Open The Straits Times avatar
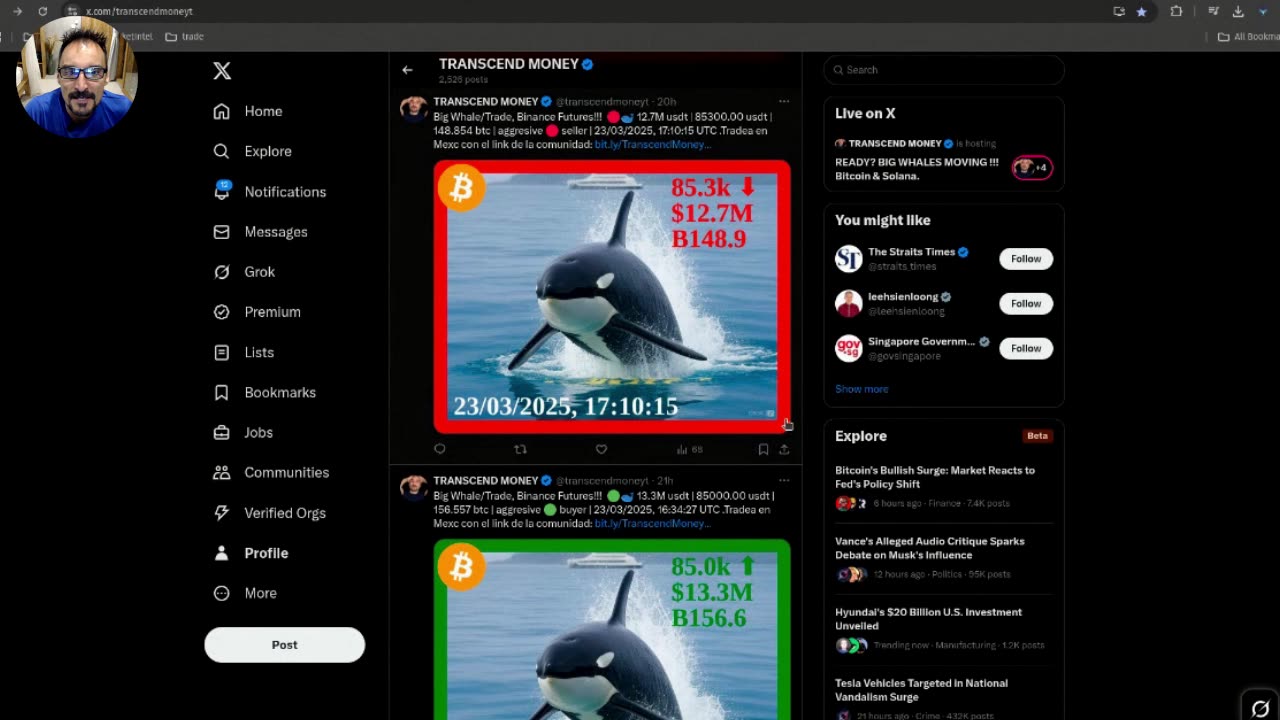 point(849,259)
